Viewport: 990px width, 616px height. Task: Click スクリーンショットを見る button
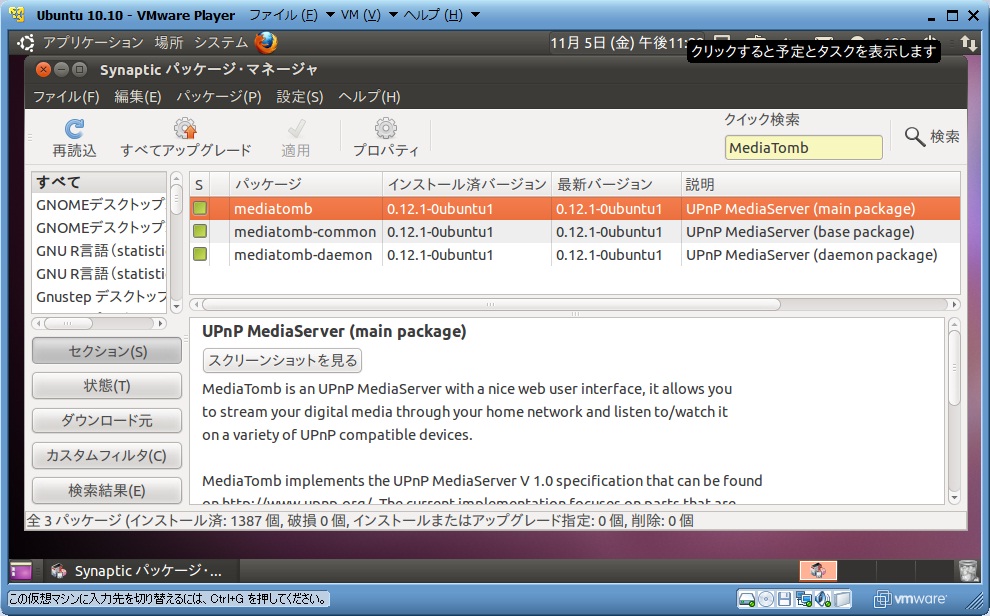[x=282, y=360]
